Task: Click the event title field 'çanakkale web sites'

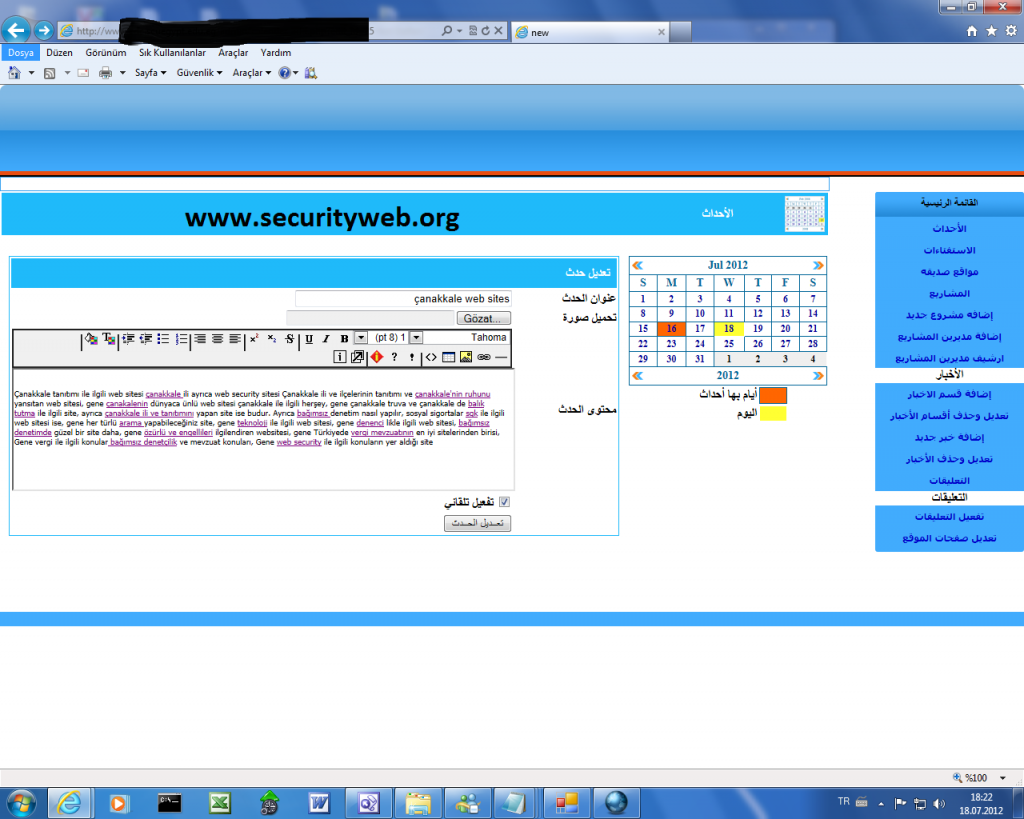Action: coord(403,298)
